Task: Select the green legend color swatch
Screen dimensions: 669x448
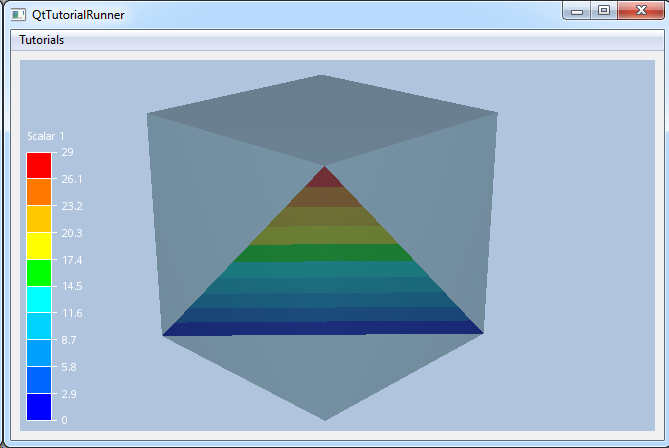Action: 38,272
